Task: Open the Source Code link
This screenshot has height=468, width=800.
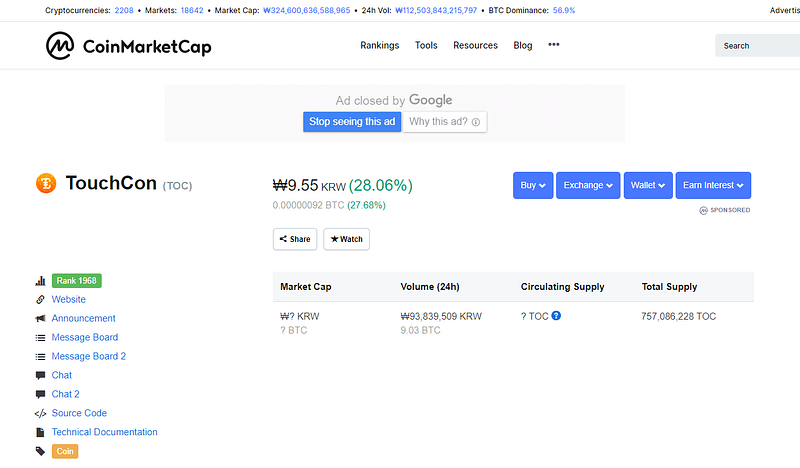Action: (x=79, y=413)
